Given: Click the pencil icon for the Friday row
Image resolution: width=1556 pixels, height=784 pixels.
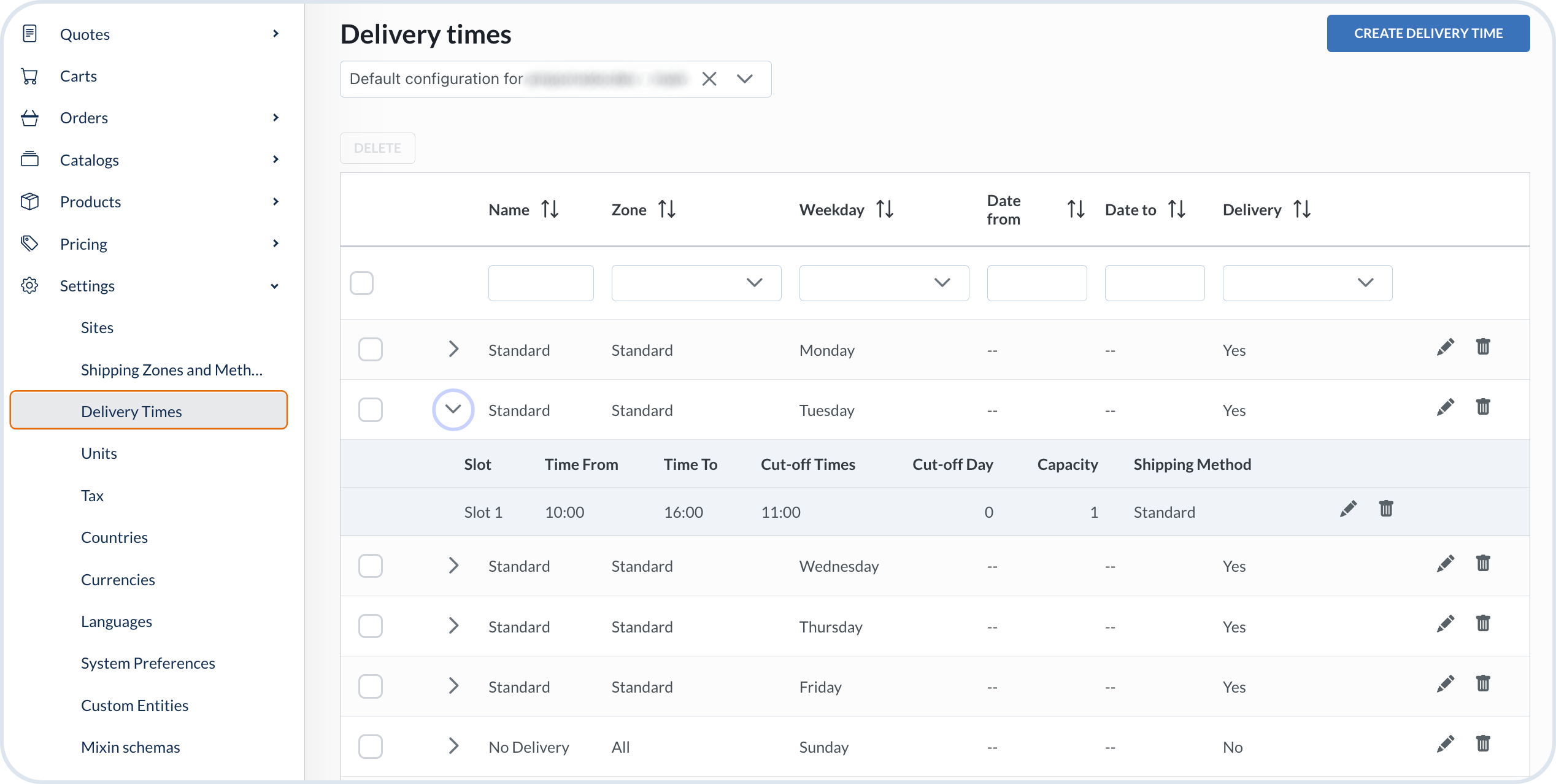Looking at the screenshot, I should point(1445,684).
